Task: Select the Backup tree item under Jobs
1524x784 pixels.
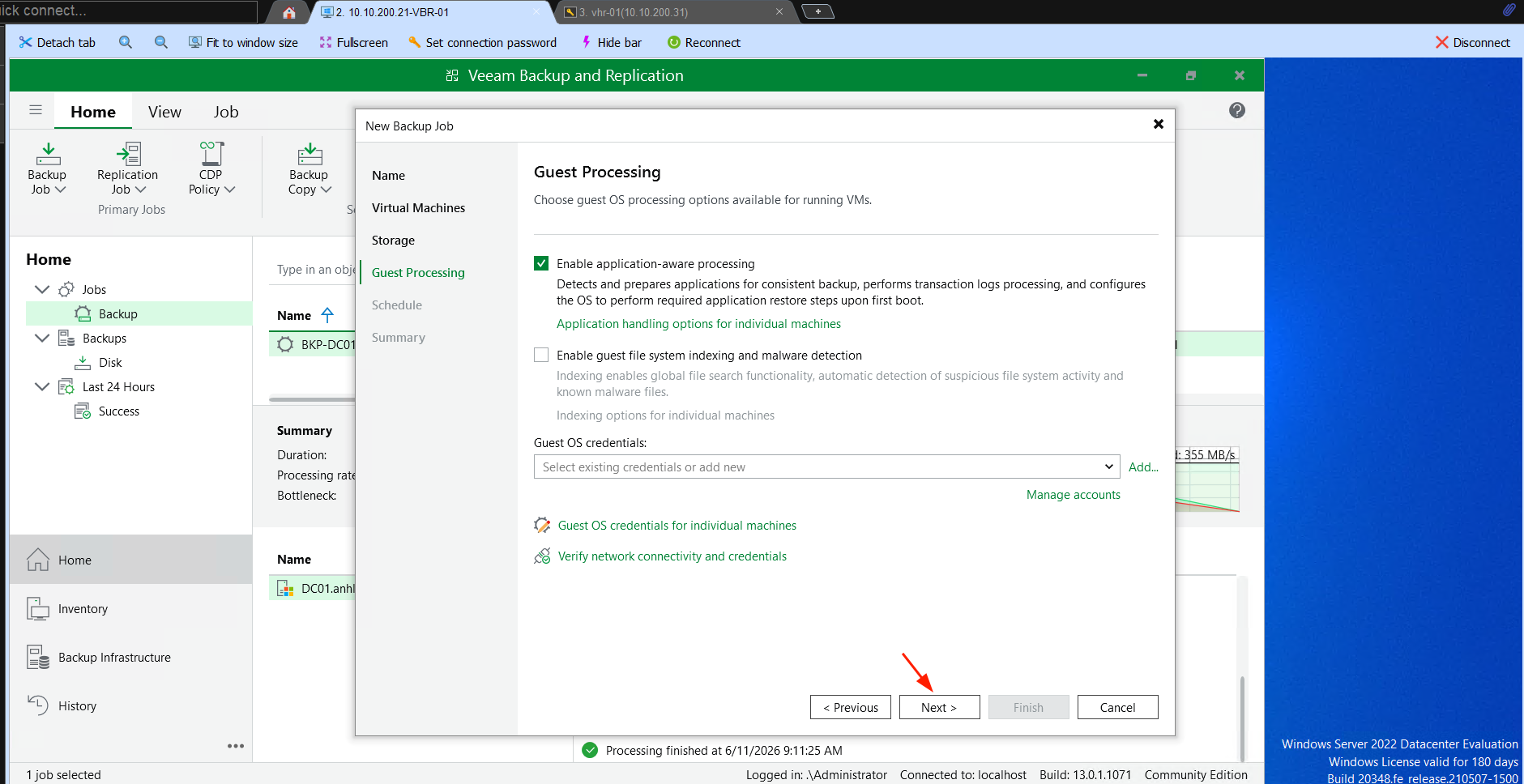Action: 139,313
